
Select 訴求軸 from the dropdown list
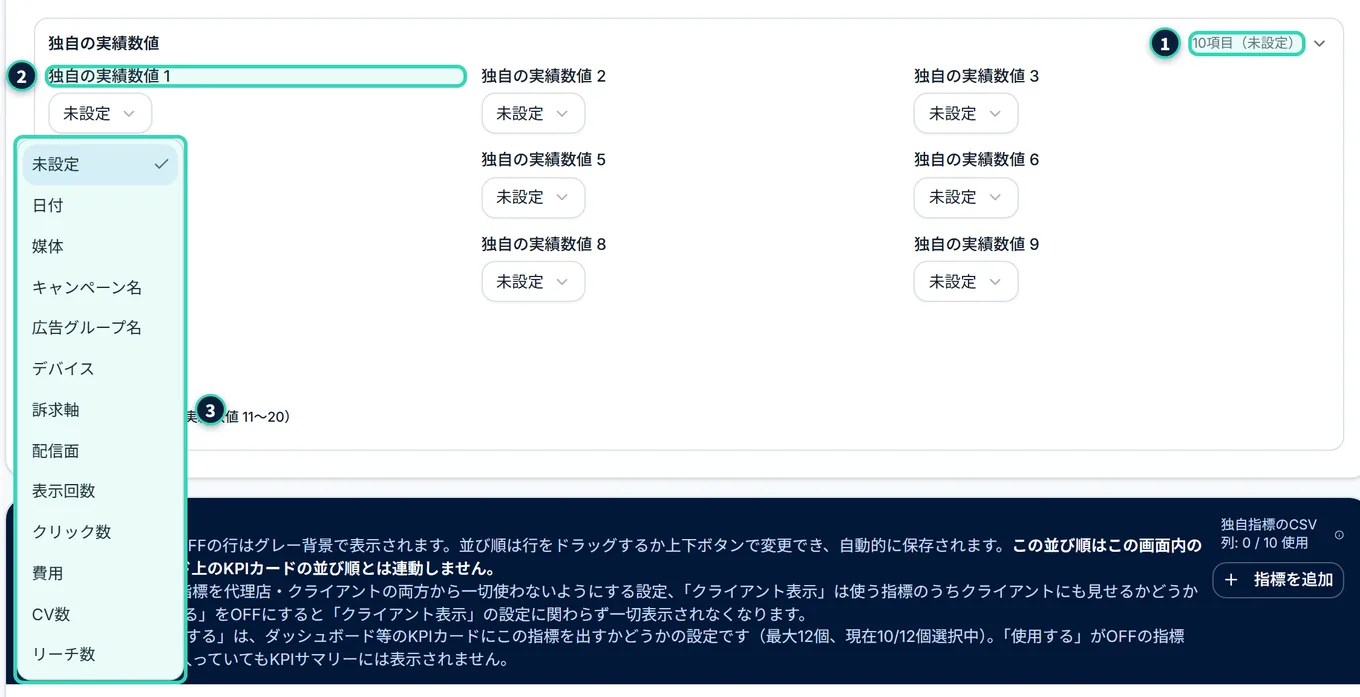(x=100, y=410)
